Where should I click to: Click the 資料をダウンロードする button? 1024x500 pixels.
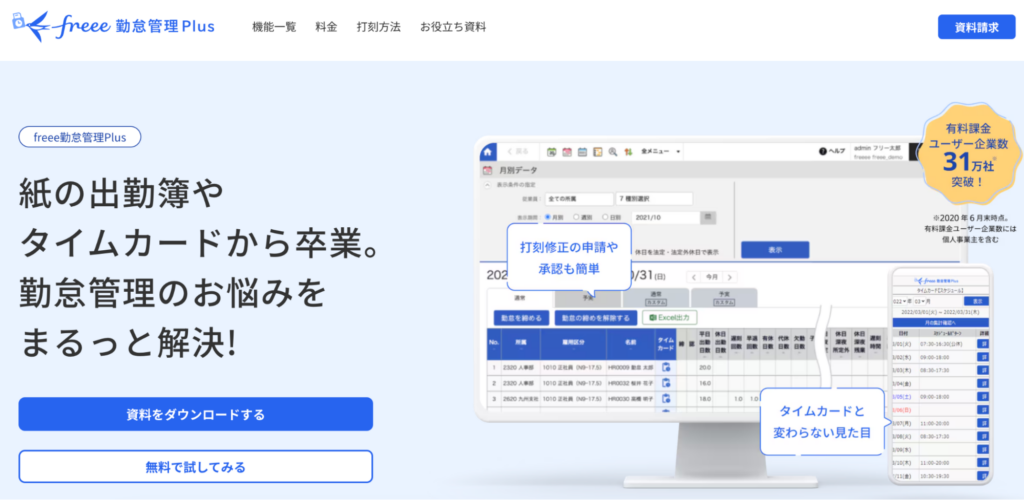point(195,414)
